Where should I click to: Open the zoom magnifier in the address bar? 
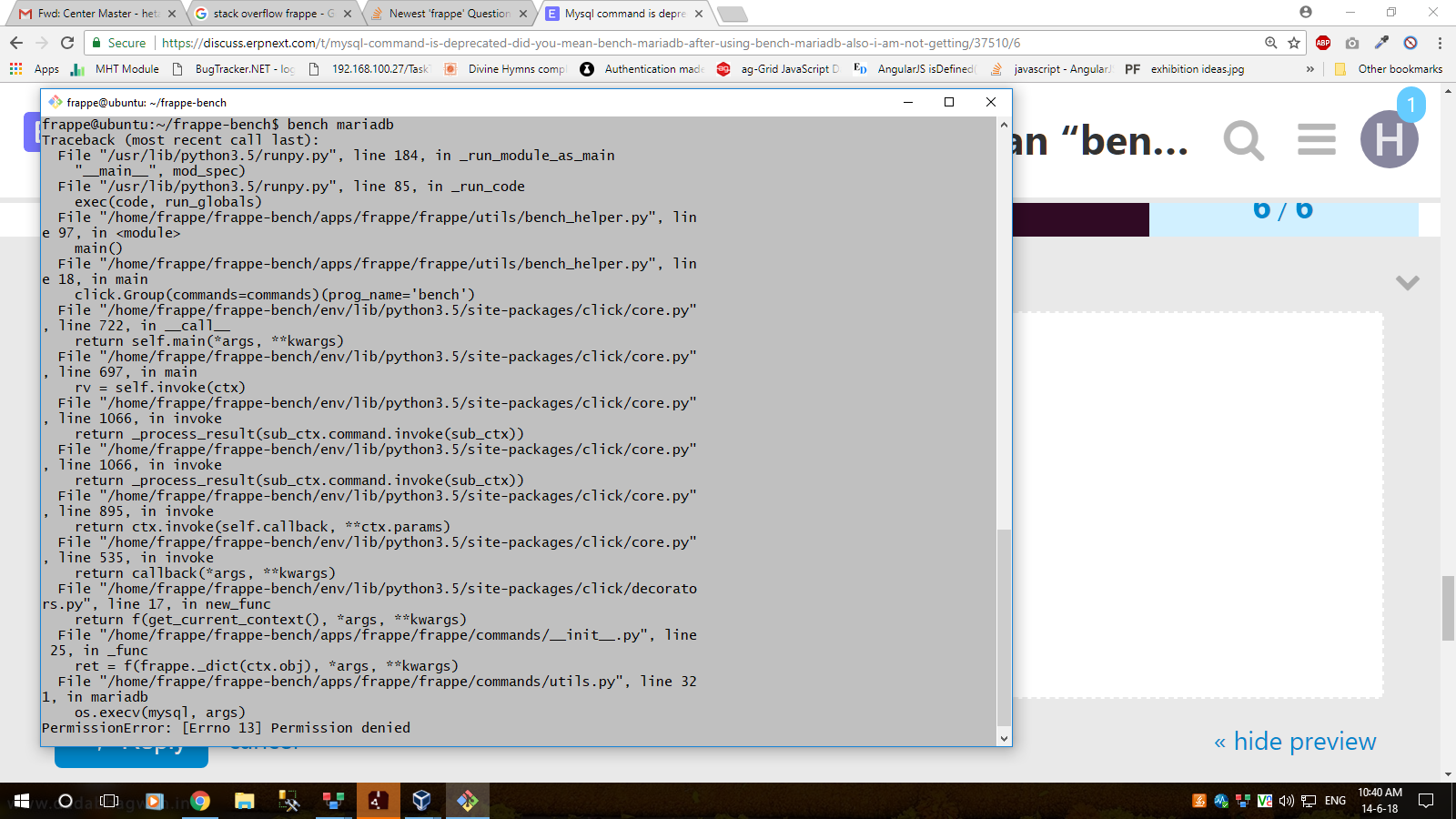[1271, 43]
